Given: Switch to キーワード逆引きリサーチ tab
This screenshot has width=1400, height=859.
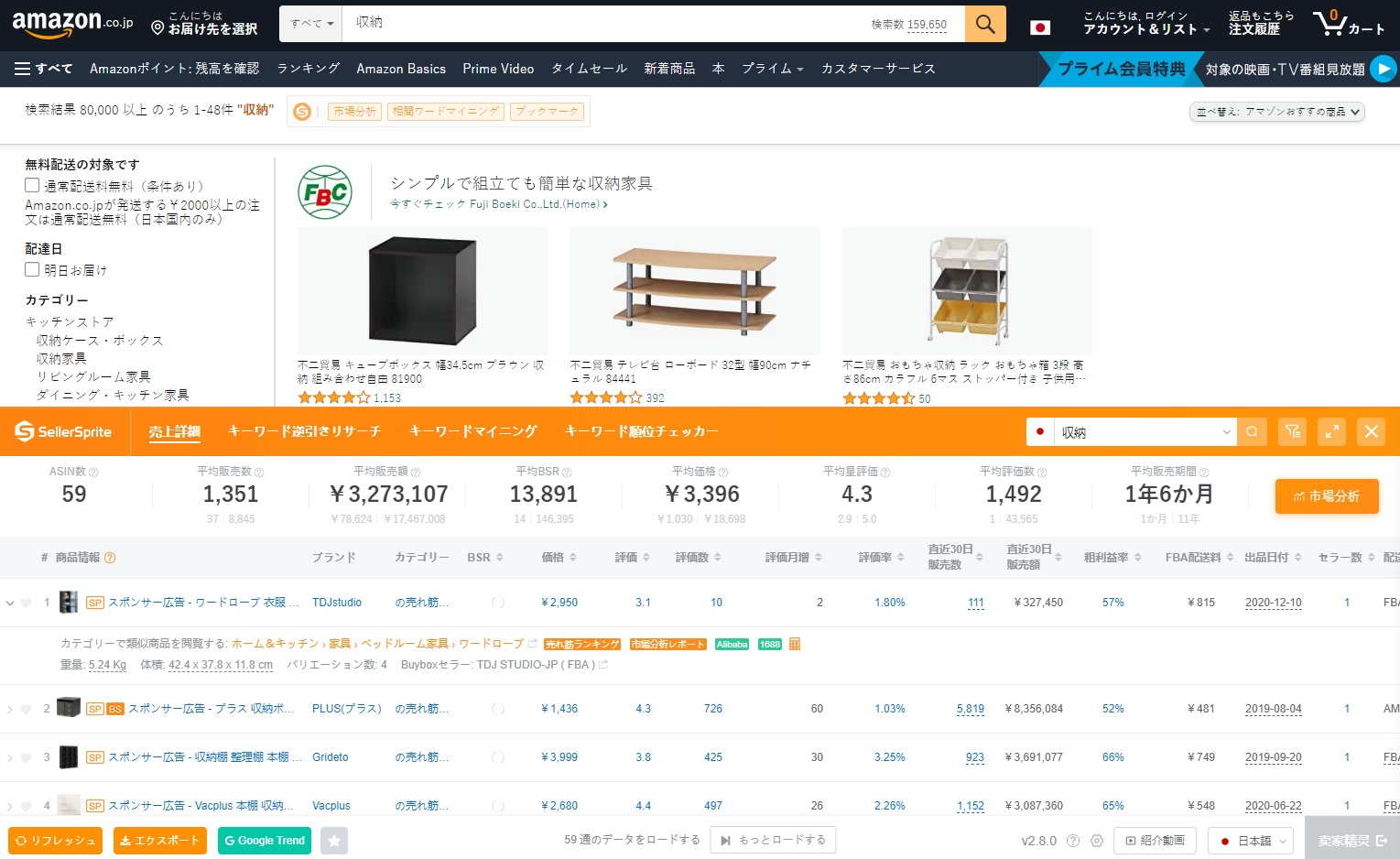Looking at the screenshot, I should pyautogui.click(x=305, y=431).
